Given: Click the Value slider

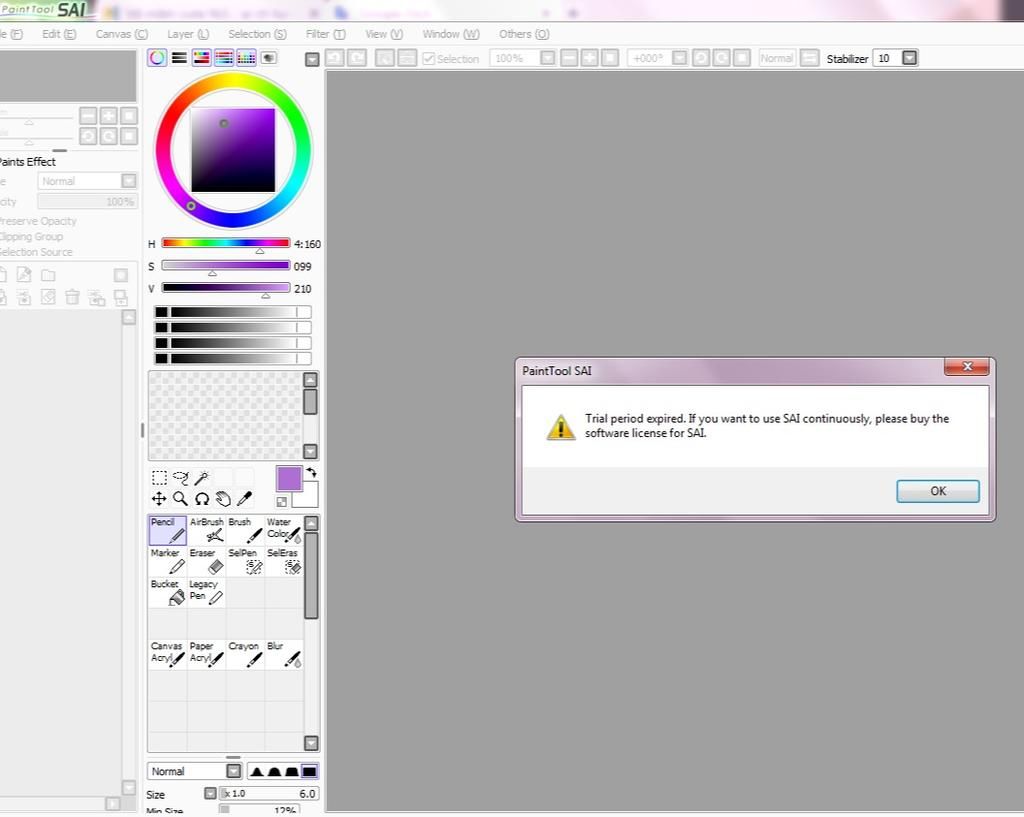Looking at the screenshot, I should pos(225,288).
